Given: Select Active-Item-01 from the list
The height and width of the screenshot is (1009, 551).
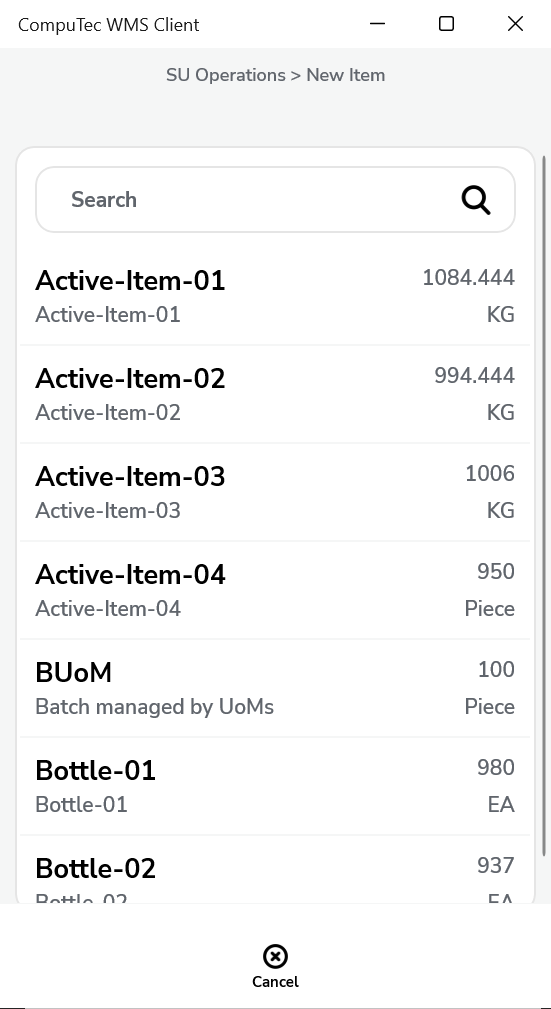Looking at the screenshot, I should point(276,296).
